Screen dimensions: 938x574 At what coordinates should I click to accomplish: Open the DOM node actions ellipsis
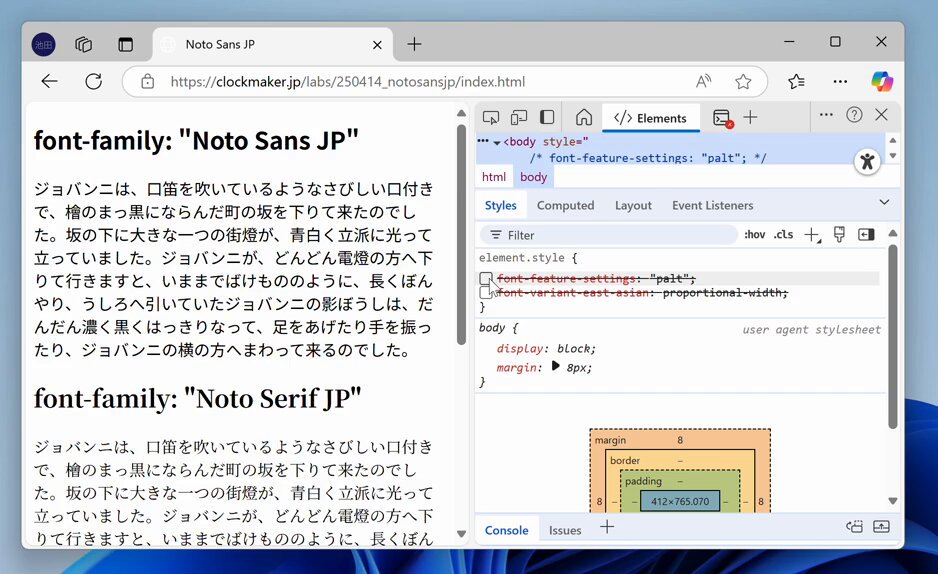click(x=483, y=141)
